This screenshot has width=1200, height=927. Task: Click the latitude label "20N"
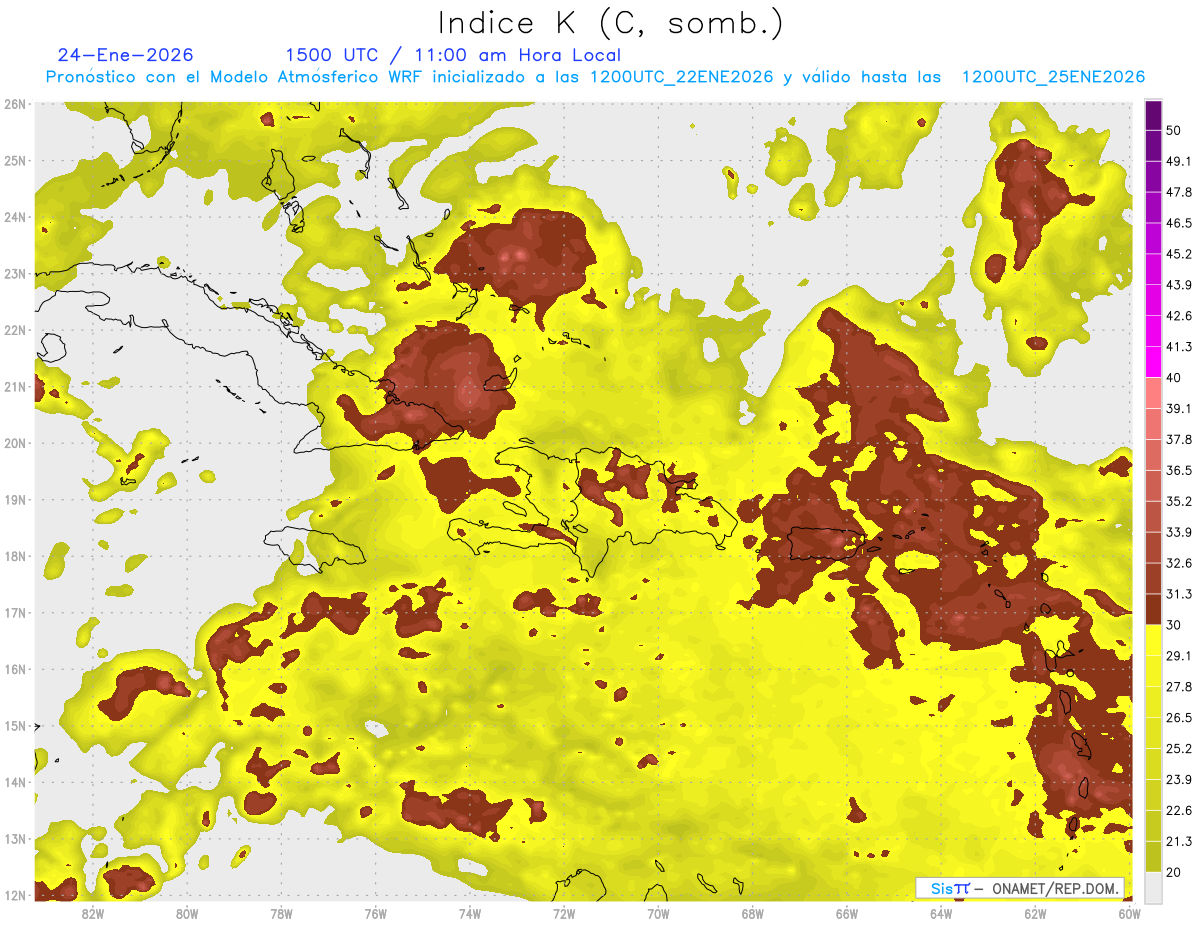coord(15,443)
